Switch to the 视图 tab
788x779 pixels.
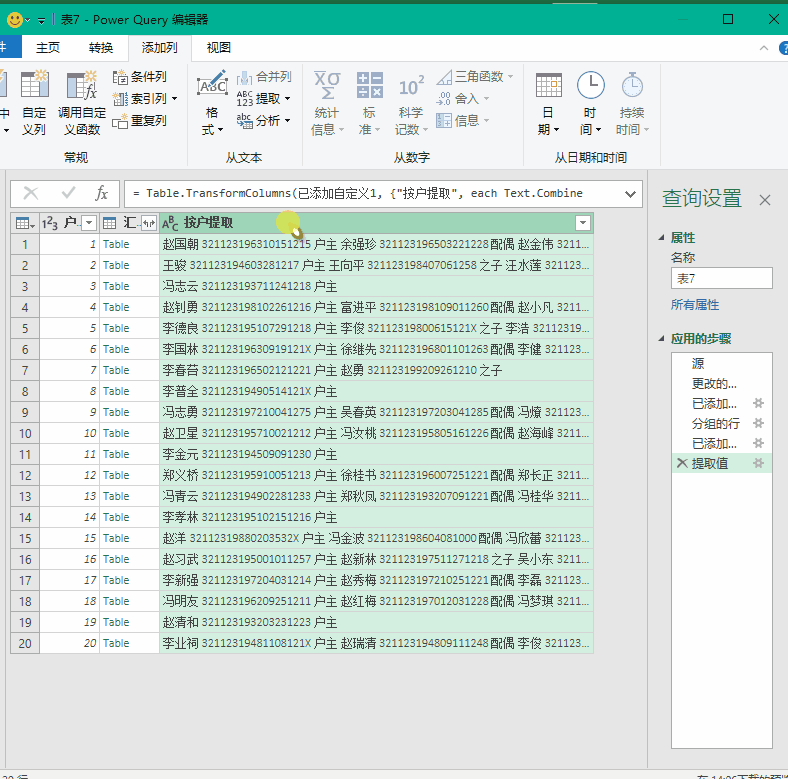pos(219,48)
